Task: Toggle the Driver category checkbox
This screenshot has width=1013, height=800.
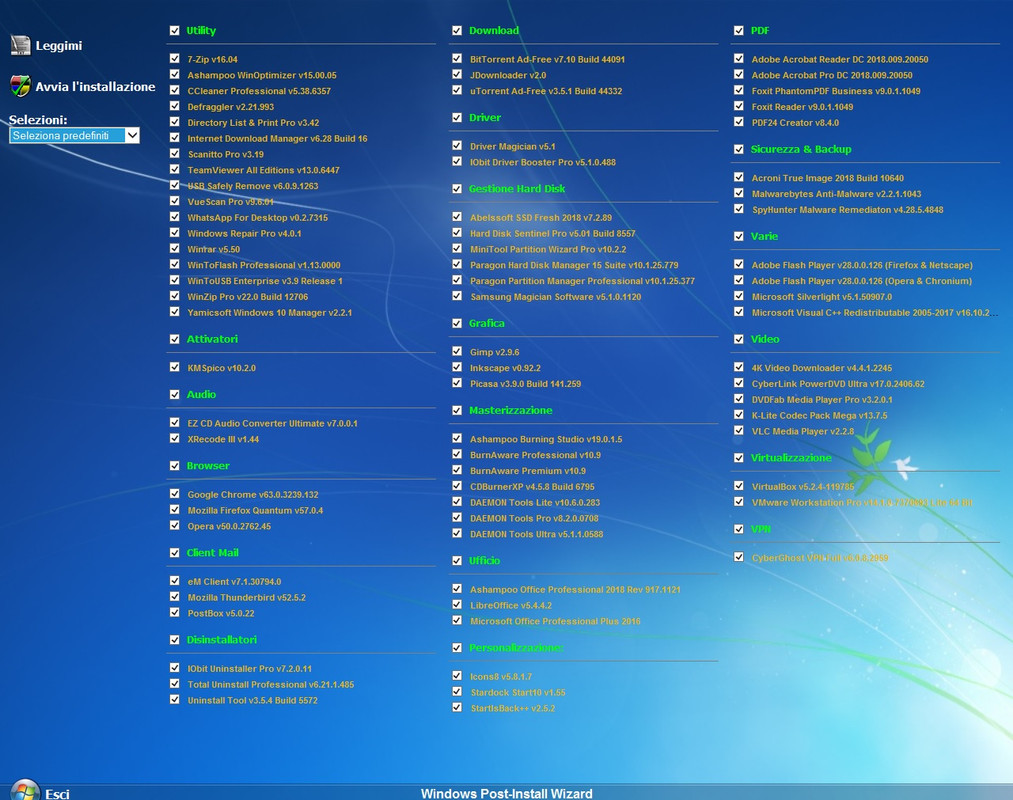Action: (457, 118)
